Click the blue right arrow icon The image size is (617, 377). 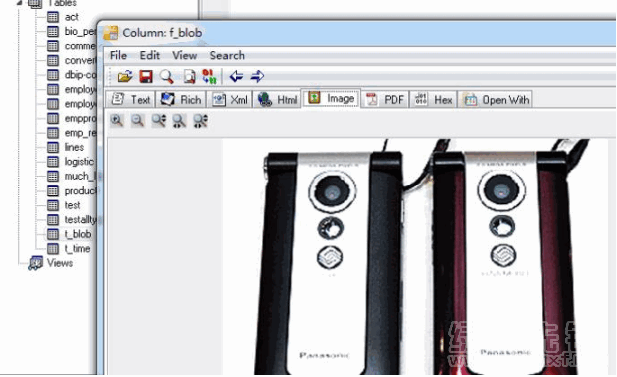click(x=257, y=76)
